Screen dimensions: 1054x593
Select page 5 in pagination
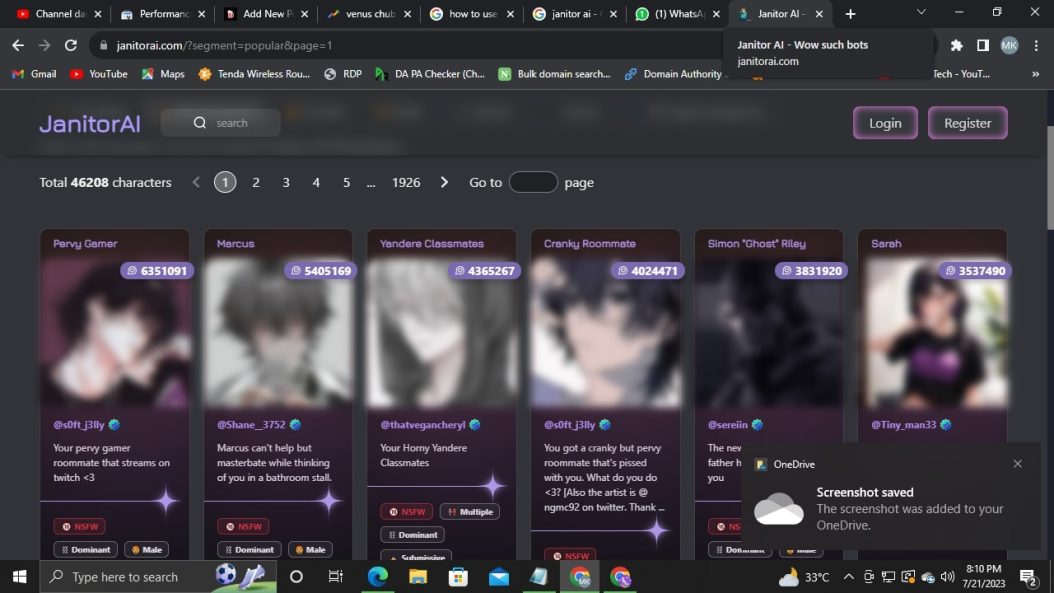click(346, 182)
